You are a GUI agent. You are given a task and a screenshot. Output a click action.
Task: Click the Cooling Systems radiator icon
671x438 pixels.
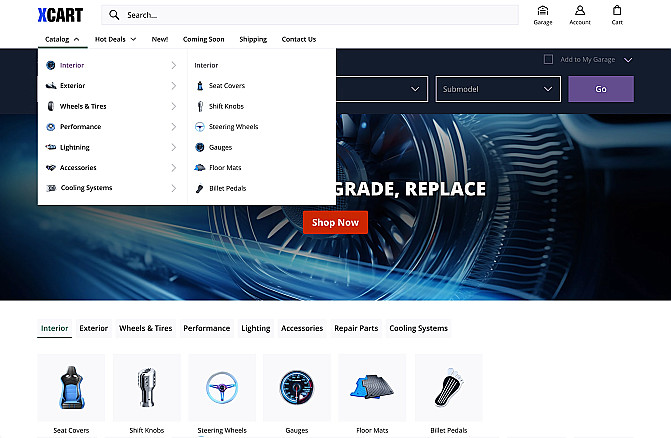(51, 188)
